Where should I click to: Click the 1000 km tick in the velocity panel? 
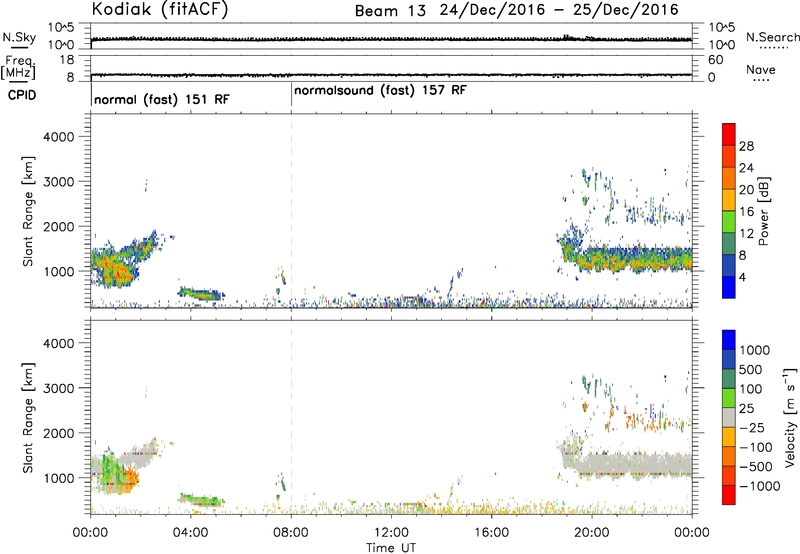tap(58, 478)
